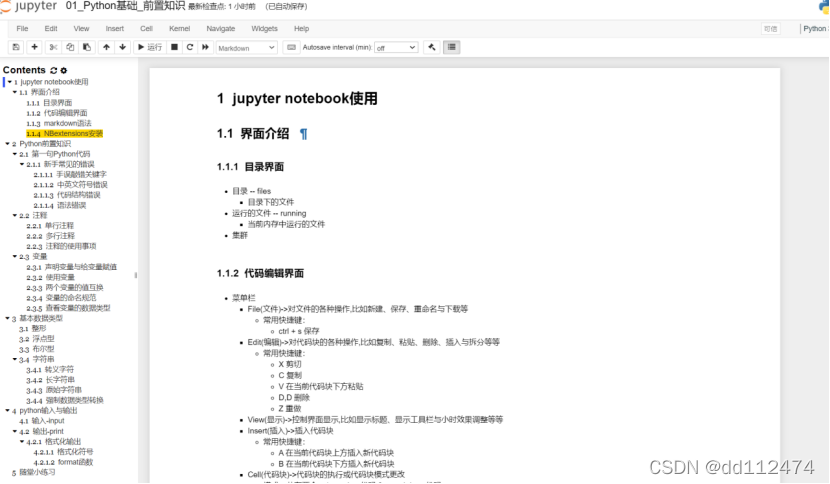Collapse the '1.1 界面介绍' section triangle

[x=15, y=92]
